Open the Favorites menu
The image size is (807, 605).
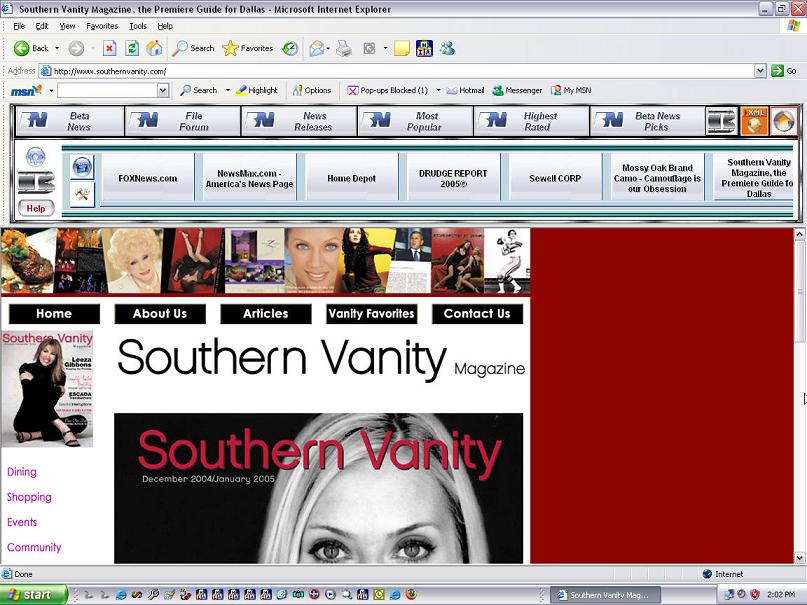(102, 26)
